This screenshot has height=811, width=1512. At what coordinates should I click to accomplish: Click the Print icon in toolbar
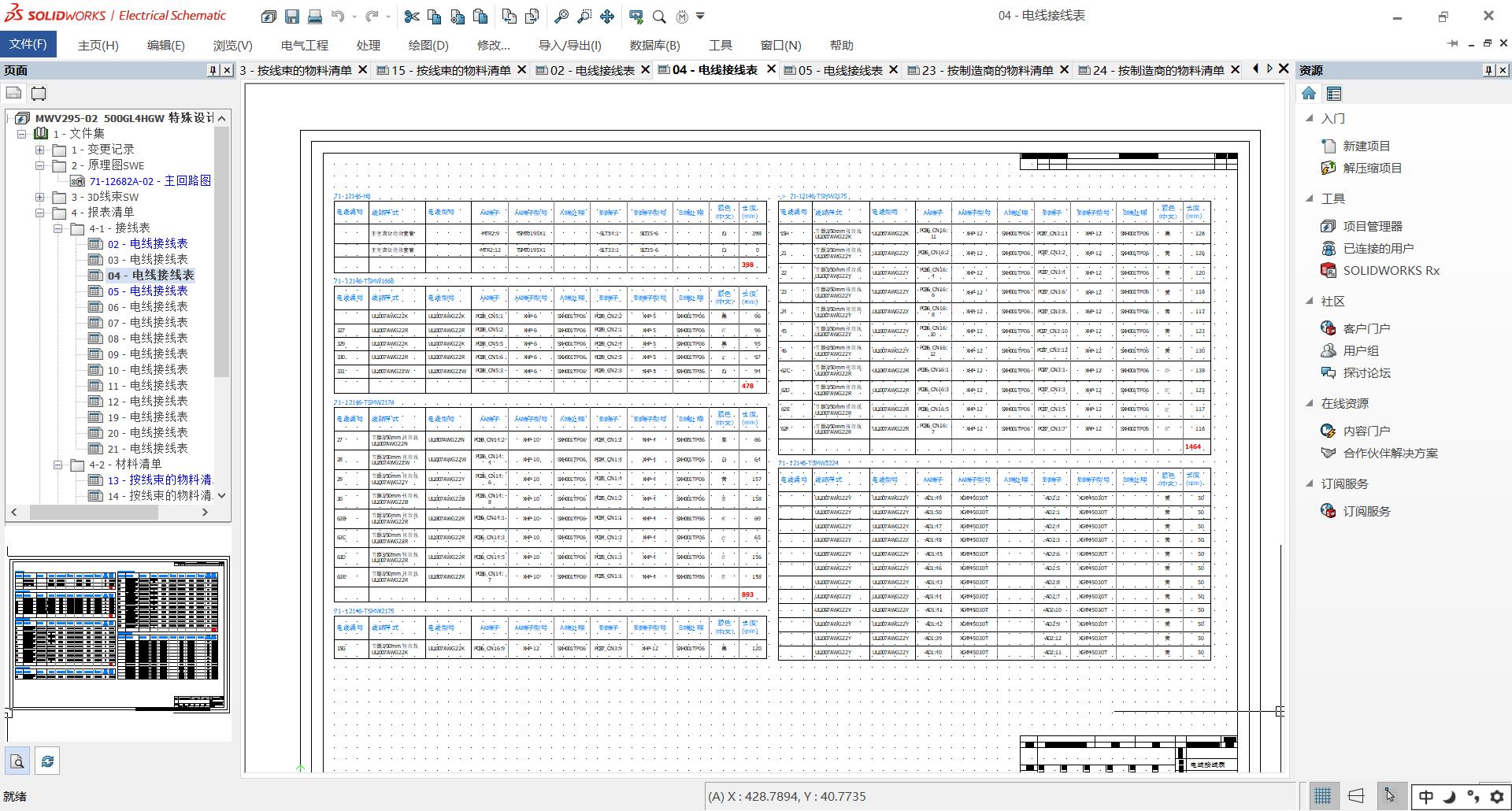click(315, 16)
